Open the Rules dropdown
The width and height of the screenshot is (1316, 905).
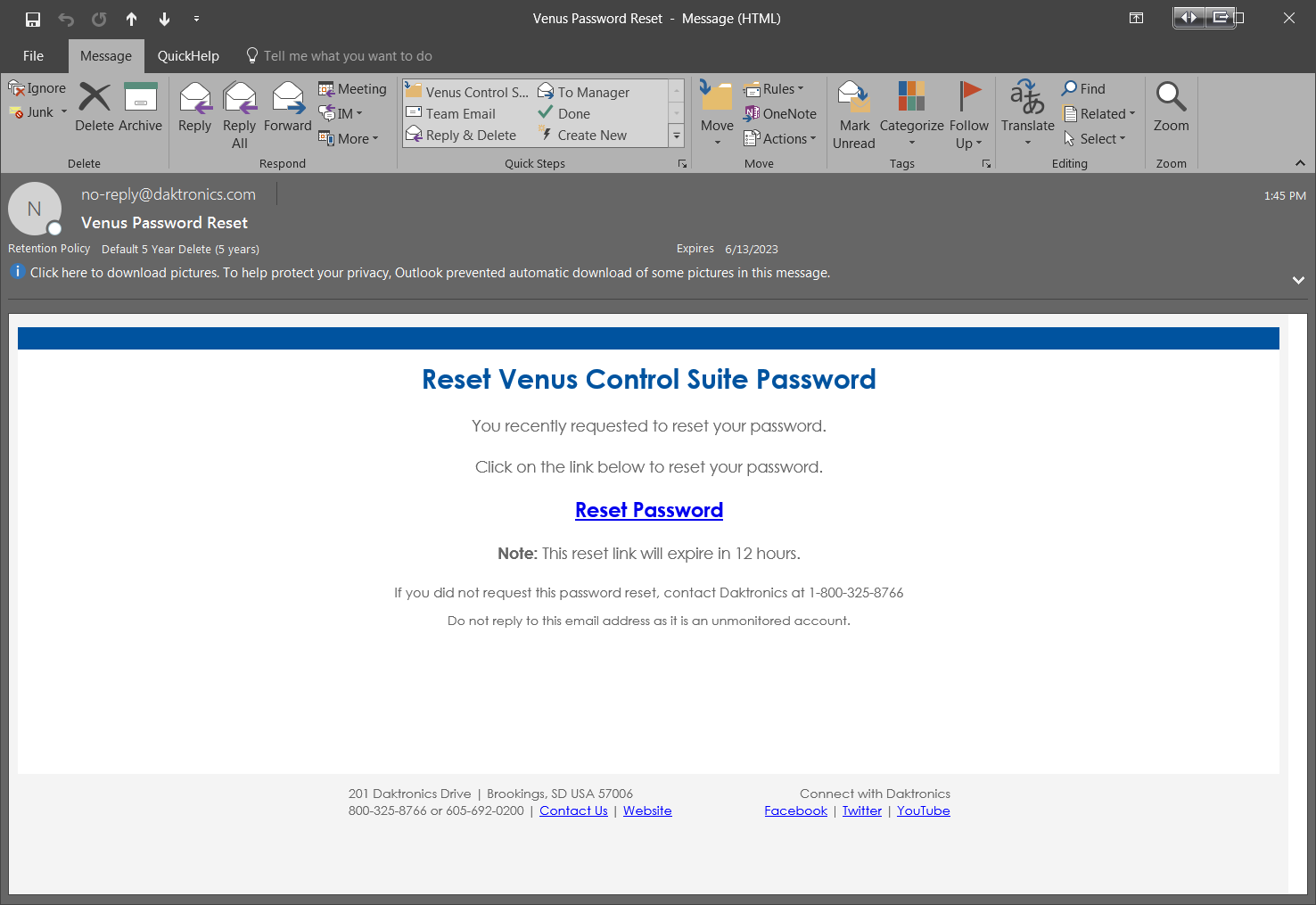(x=773, y=89)
